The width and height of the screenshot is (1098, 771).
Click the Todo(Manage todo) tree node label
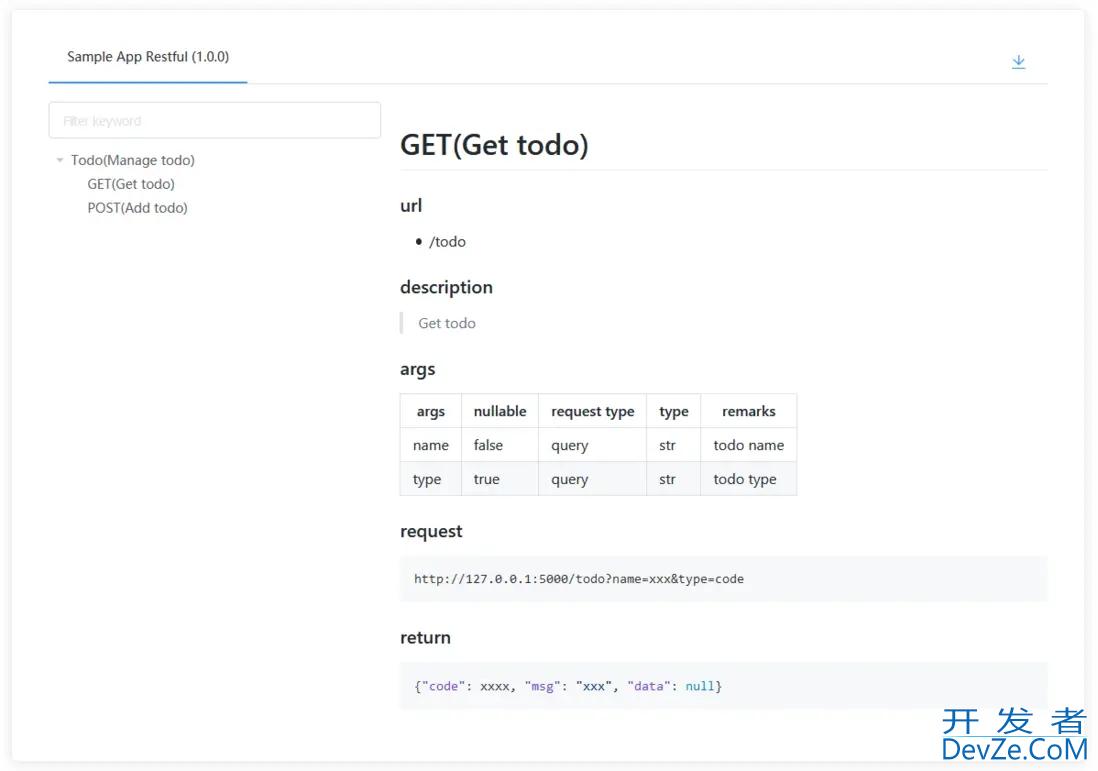132,160
